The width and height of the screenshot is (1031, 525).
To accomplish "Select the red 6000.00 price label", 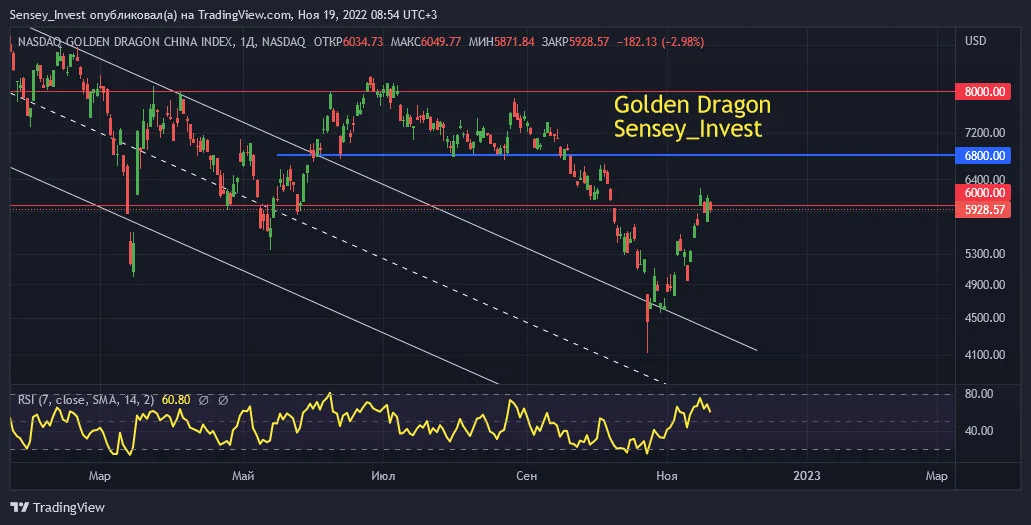I will [x=983, y=192].
